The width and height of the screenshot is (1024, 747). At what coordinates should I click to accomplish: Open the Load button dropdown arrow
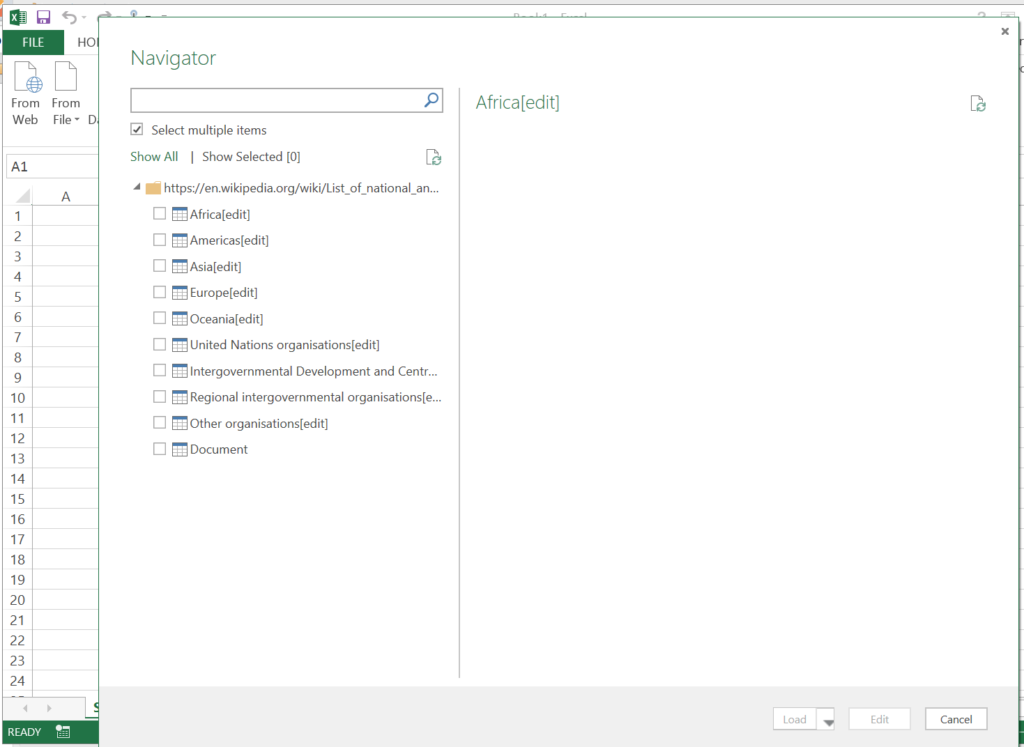(826, 720)
